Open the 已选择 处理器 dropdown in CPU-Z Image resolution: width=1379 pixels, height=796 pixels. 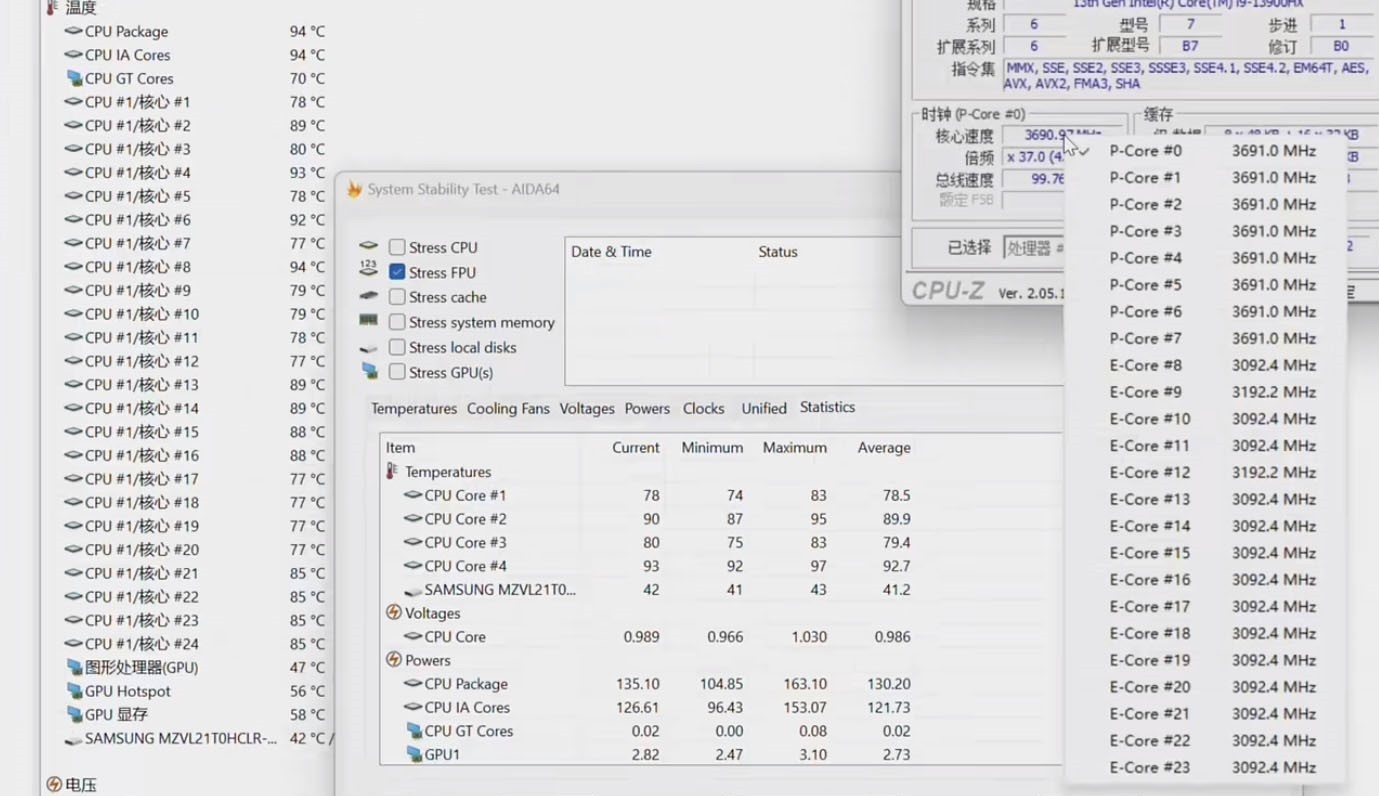(1034, 247)
